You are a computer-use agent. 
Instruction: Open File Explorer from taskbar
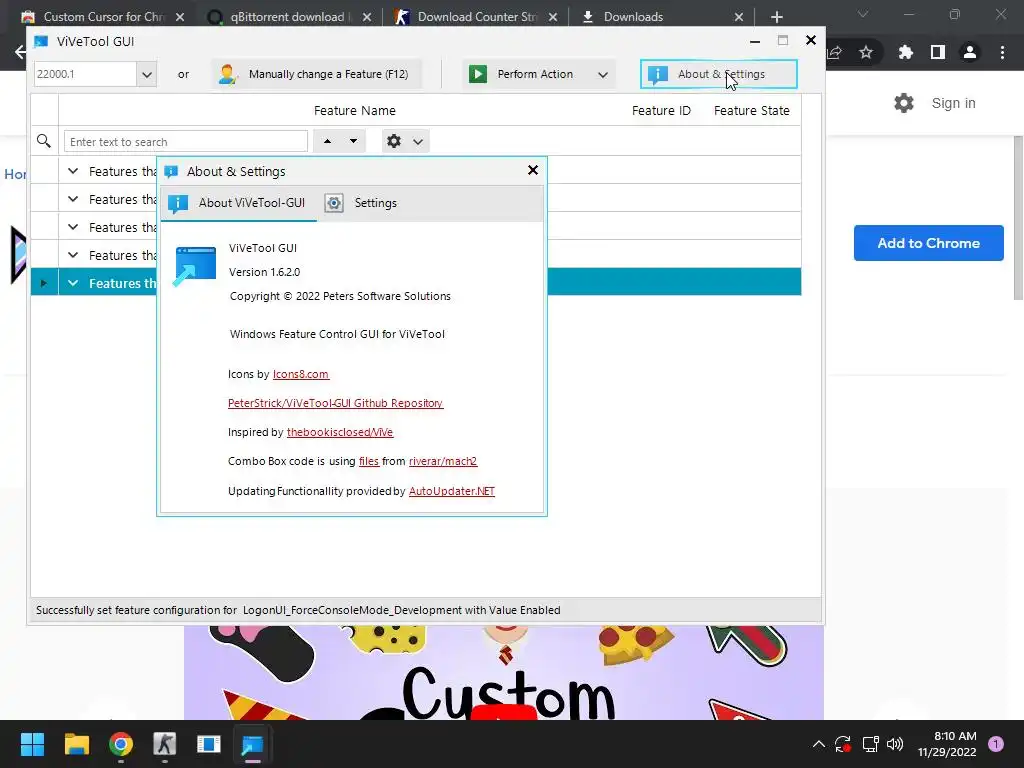[x=76, y=744]
